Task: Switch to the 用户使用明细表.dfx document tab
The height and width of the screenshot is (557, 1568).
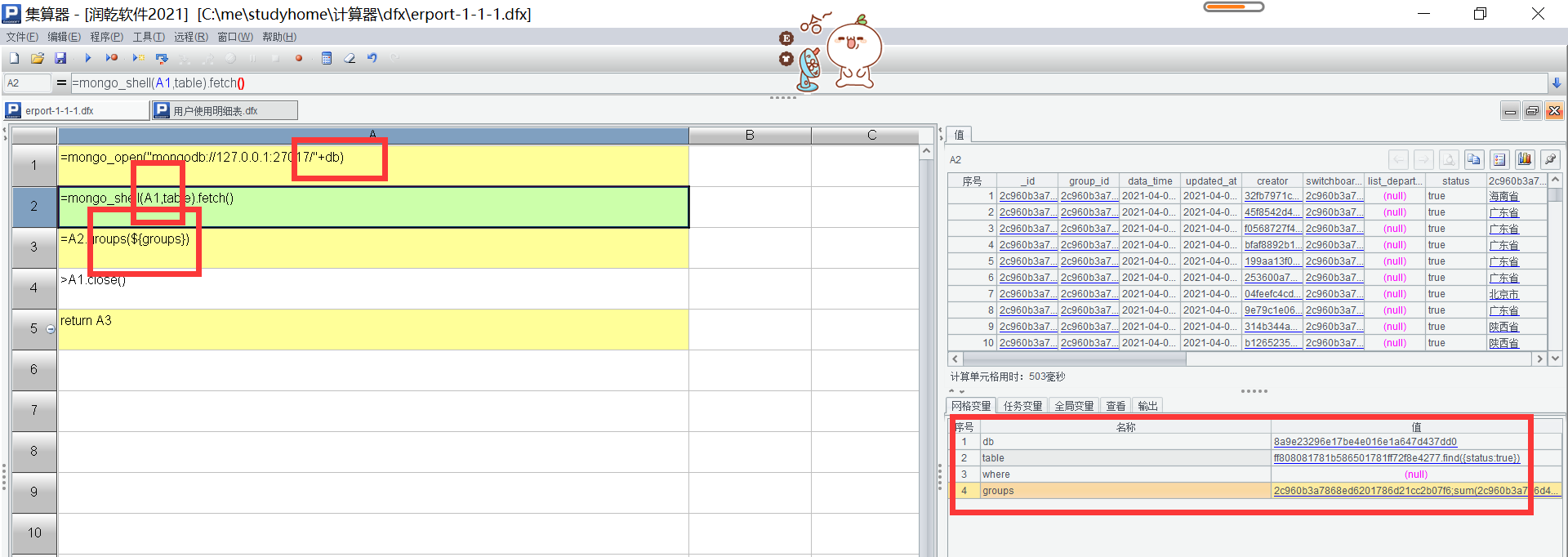Action: [224, 110]
